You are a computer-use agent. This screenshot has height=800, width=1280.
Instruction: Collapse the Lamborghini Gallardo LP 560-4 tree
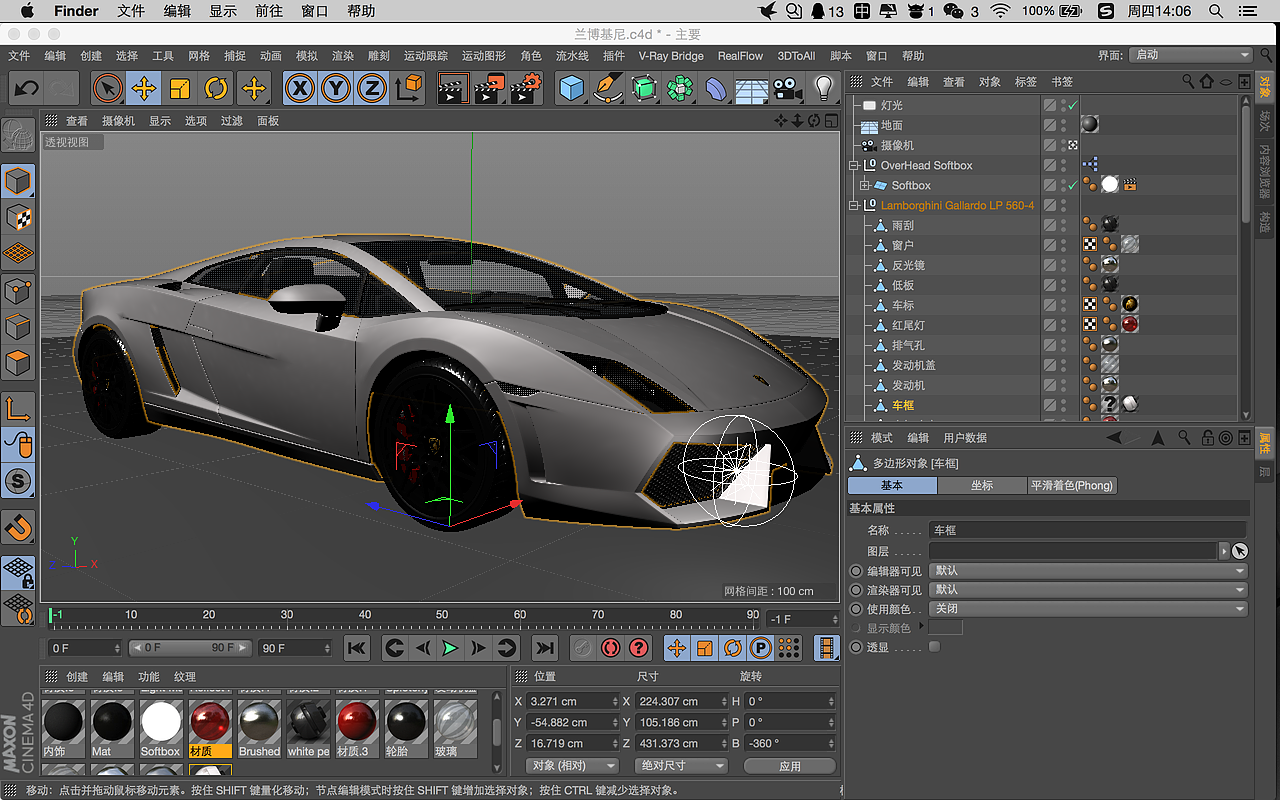(x=854, y=206)
